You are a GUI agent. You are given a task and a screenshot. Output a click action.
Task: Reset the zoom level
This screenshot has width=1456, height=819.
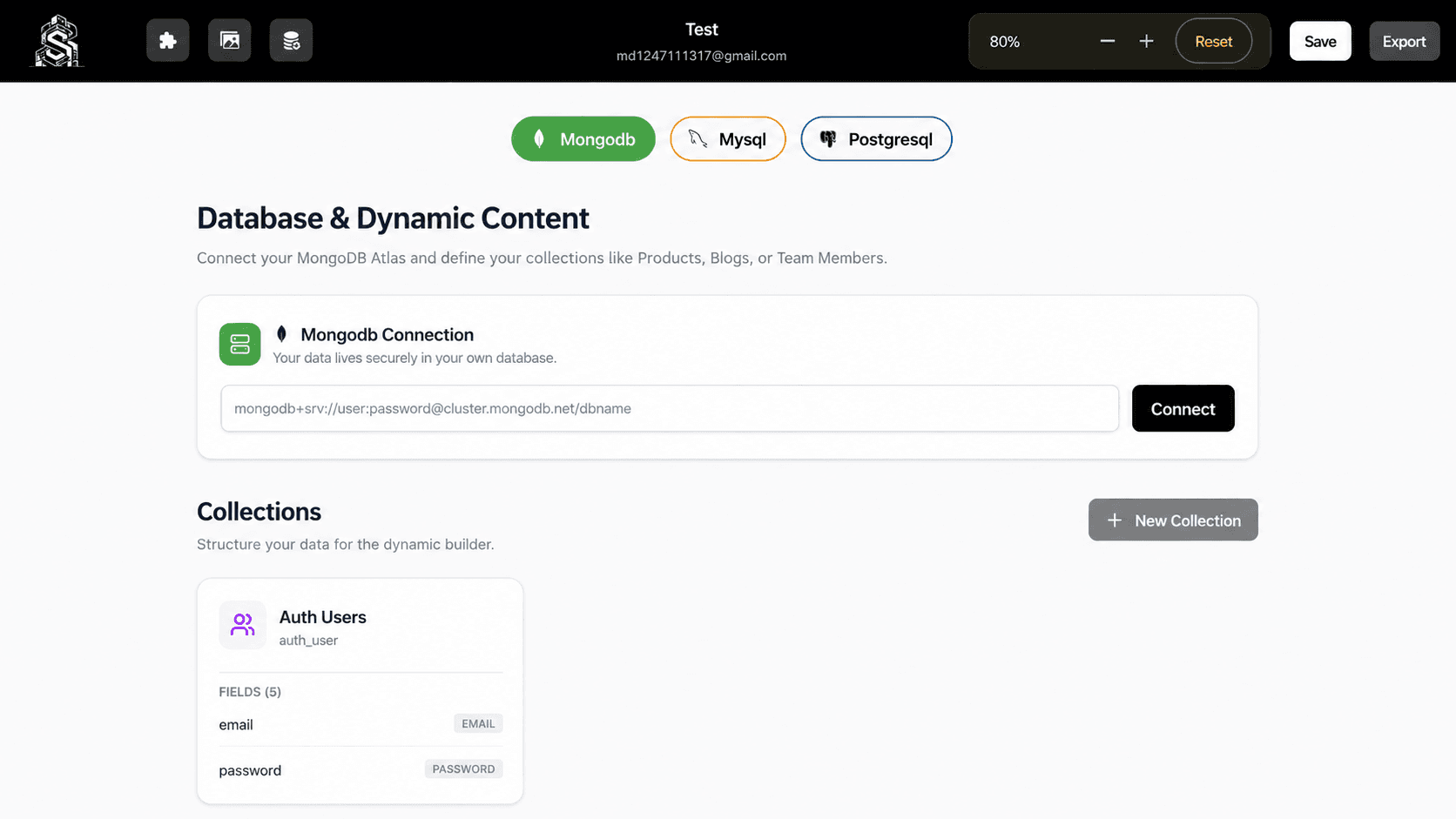[x=1213, y=41]
